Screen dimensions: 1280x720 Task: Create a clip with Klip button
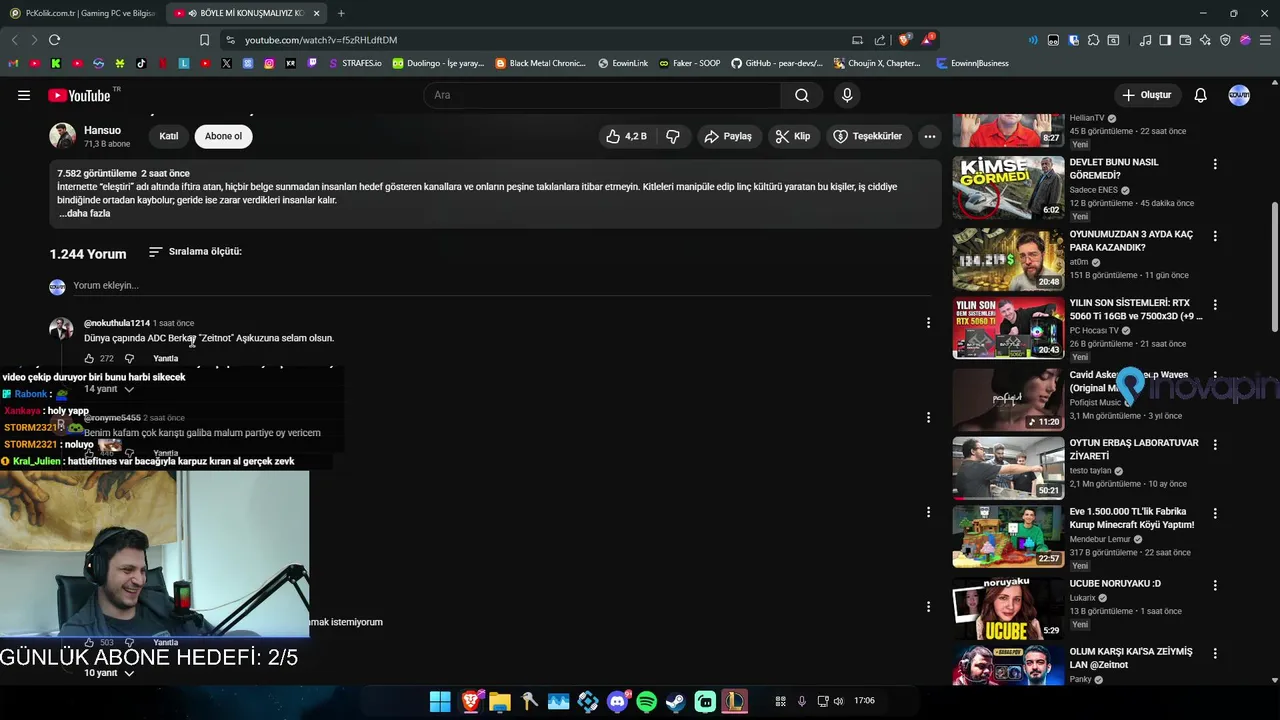(793, 136)
